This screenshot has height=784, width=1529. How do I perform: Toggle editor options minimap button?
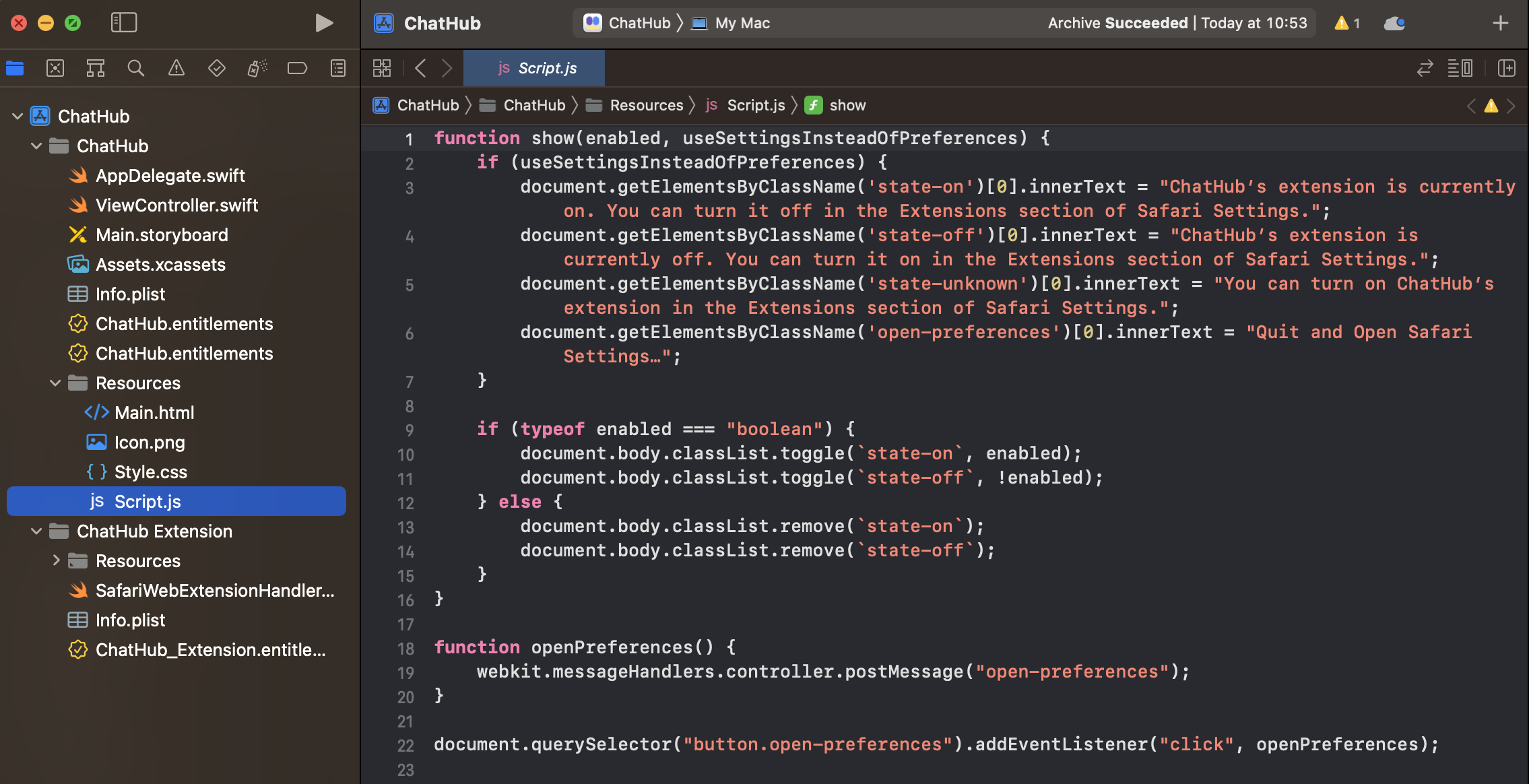[x=1460, y=68]
